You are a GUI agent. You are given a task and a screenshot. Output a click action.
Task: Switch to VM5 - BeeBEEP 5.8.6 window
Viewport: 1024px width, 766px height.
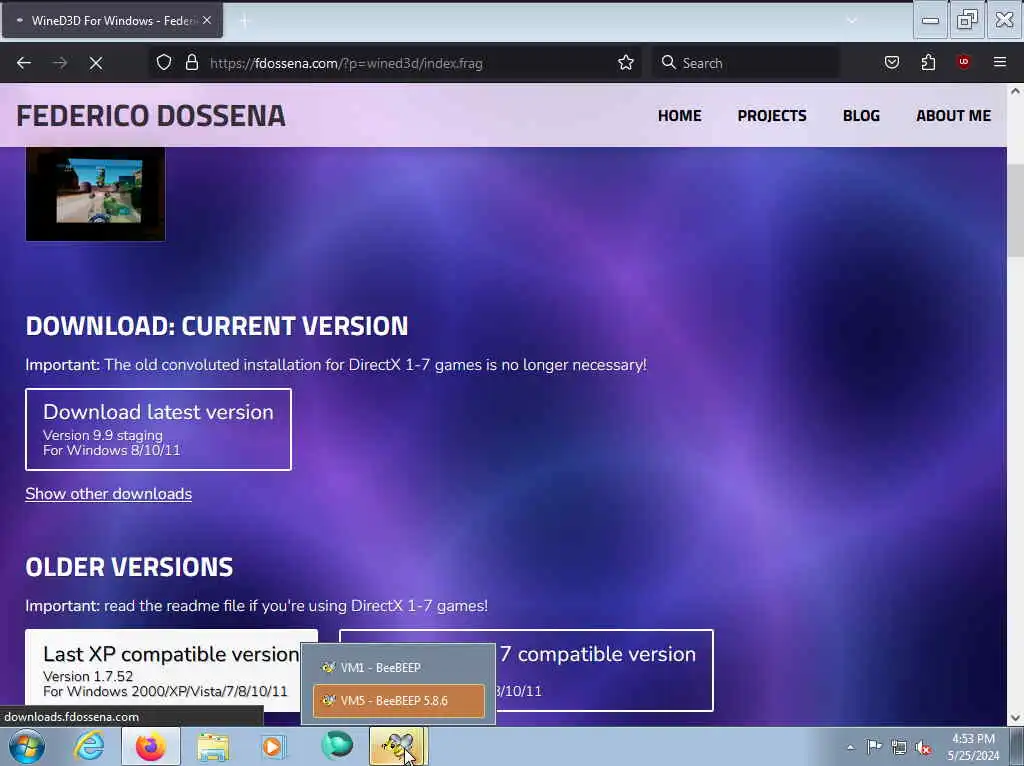point(398,701)
